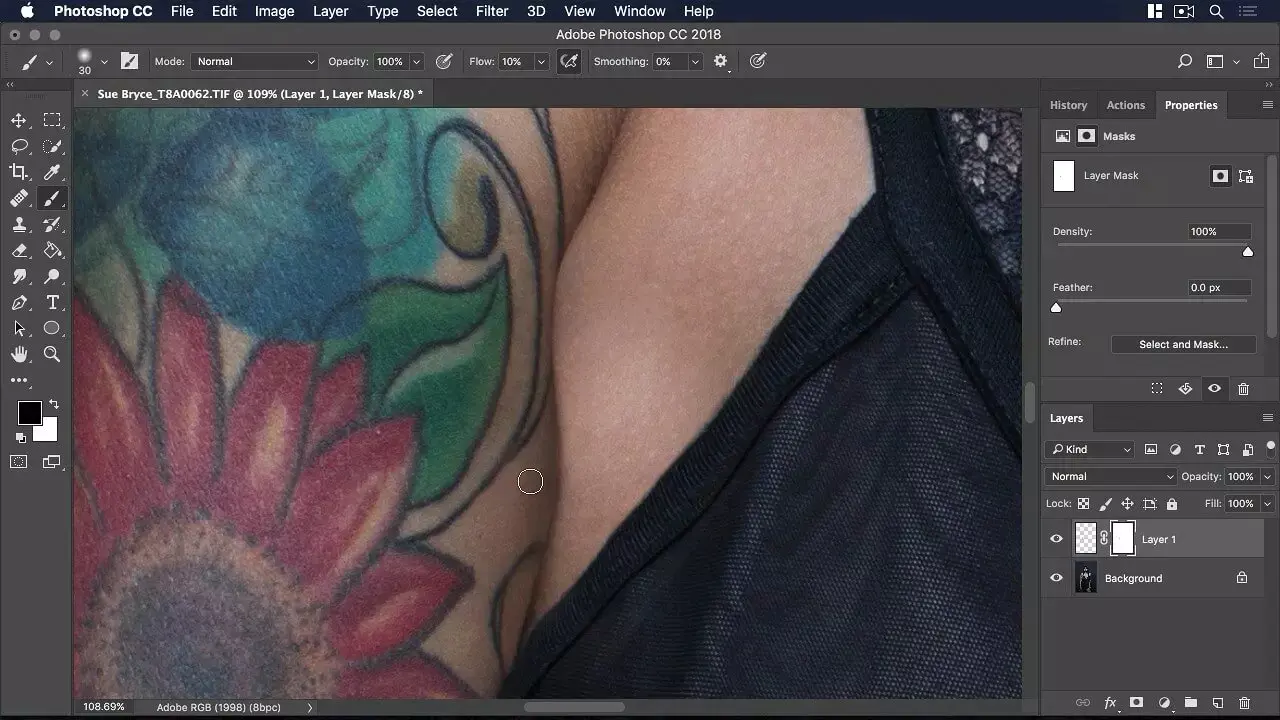Viewport: 1280px width, 720px height.
Task: Toggle pressure for size button
Action: 758,62
